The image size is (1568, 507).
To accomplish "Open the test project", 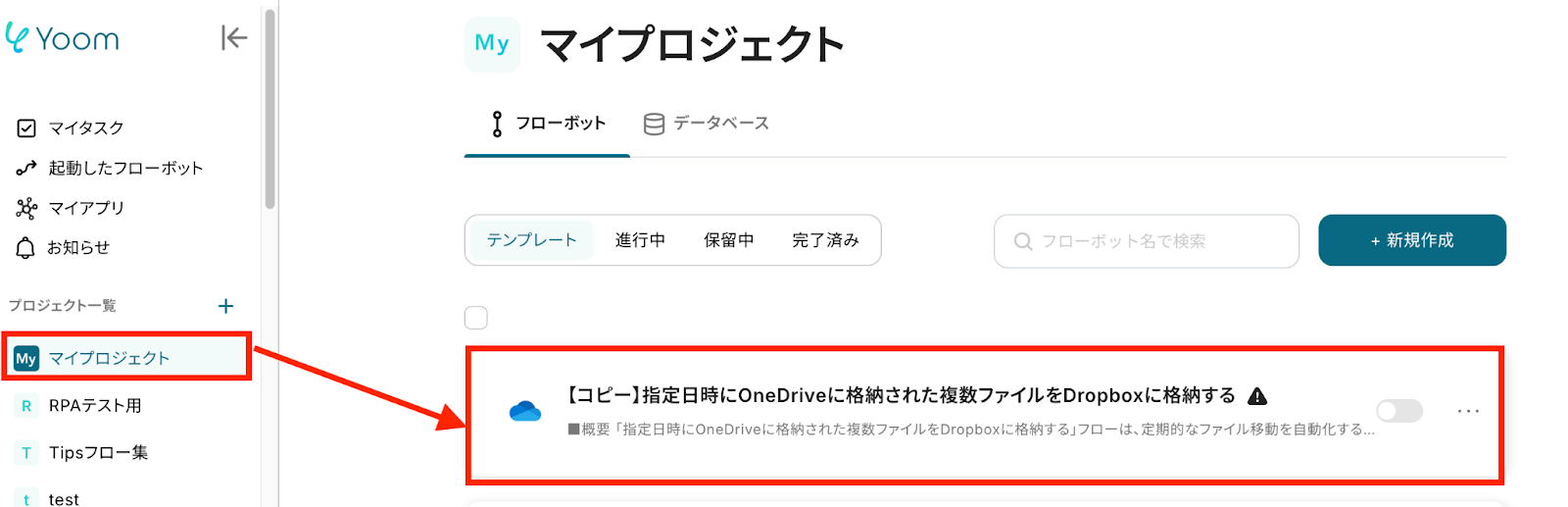I will pos(64,499).
